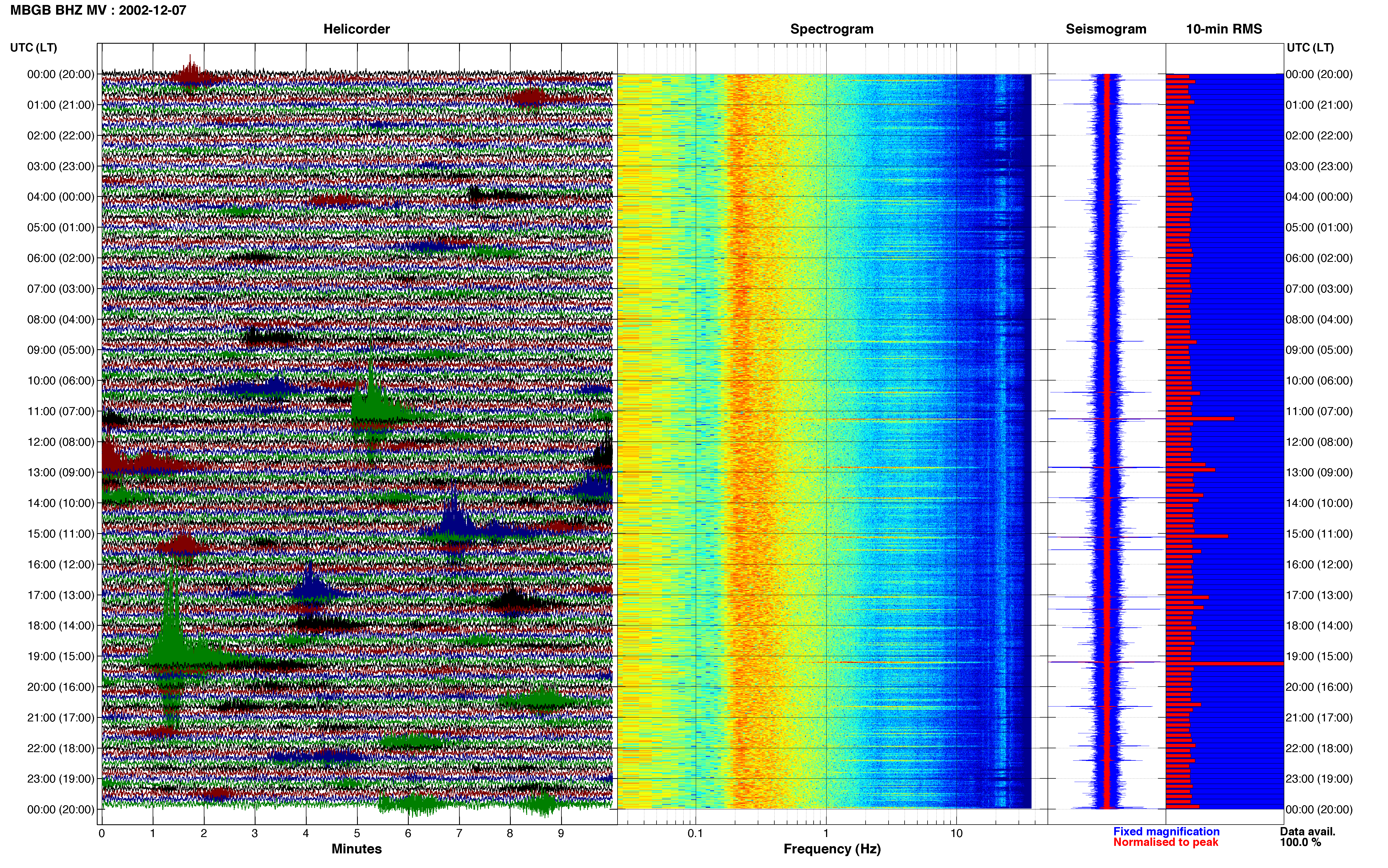The width and height of the screenshot is (1388, 868).
Task: Select left axis label 03:00 (23:00)
Action: click(x=61, y=166)
